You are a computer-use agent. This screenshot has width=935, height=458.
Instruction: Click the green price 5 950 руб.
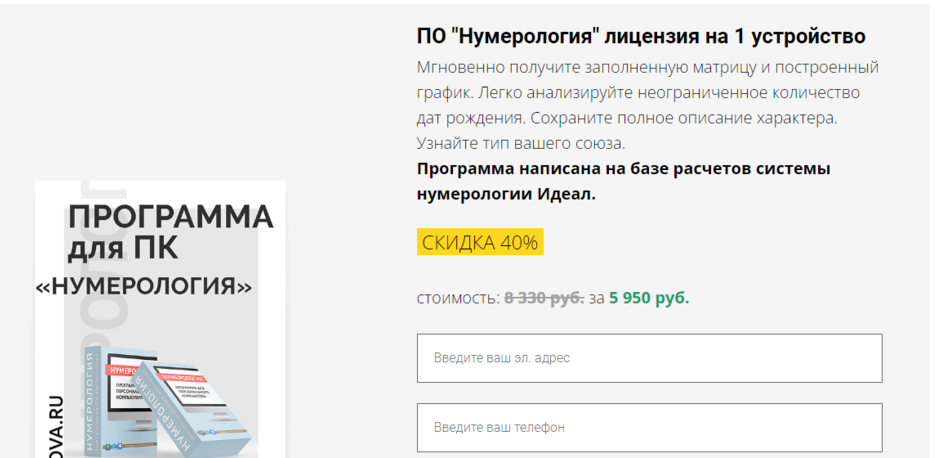pos(649,298)
